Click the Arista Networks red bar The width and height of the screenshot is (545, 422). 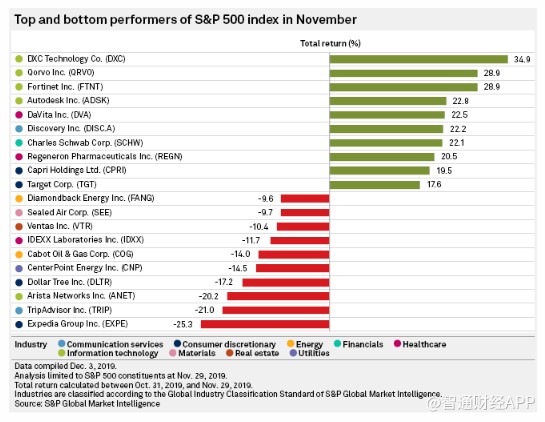coord(278,296)
